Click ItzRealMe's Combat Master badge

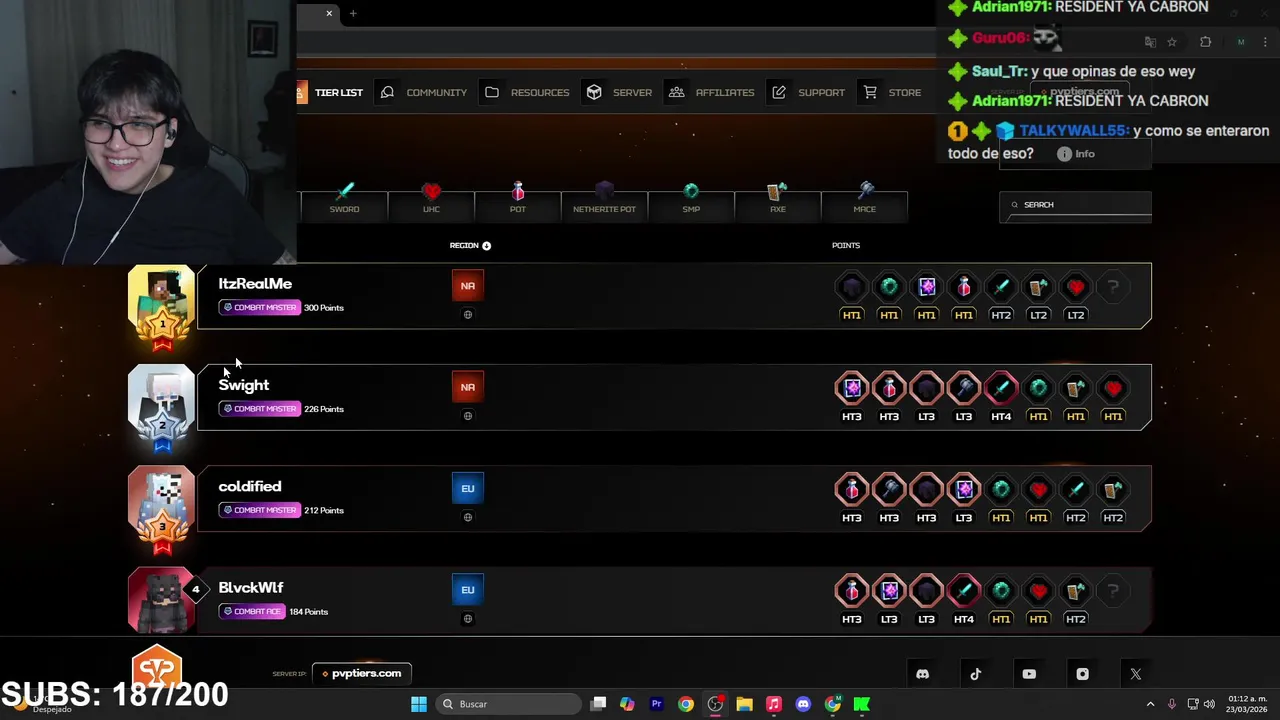point(260,308)
